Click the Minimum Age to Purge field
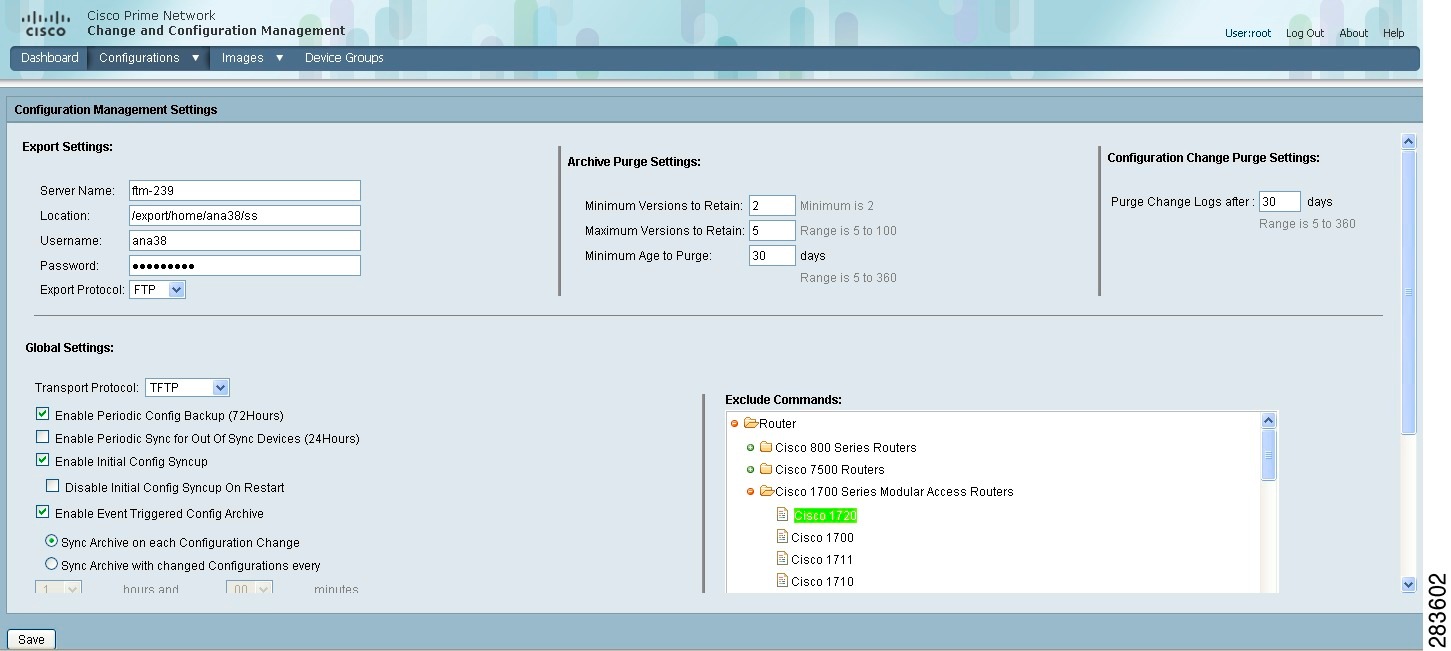This screenshot has width=1451, height=651. click(772, 255)
